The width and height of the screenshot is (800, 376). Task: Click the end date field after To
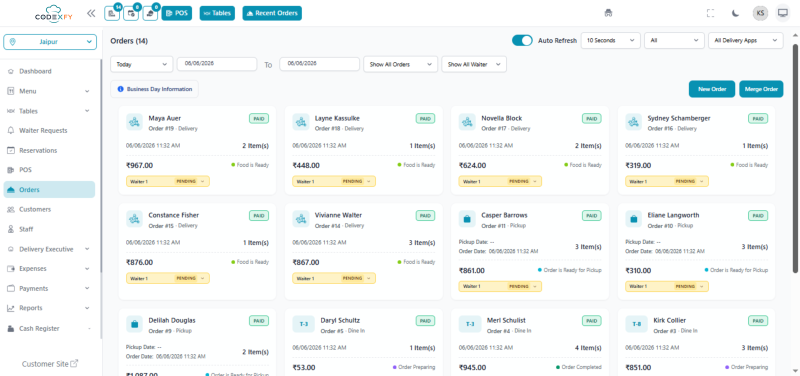pos(319,64)
